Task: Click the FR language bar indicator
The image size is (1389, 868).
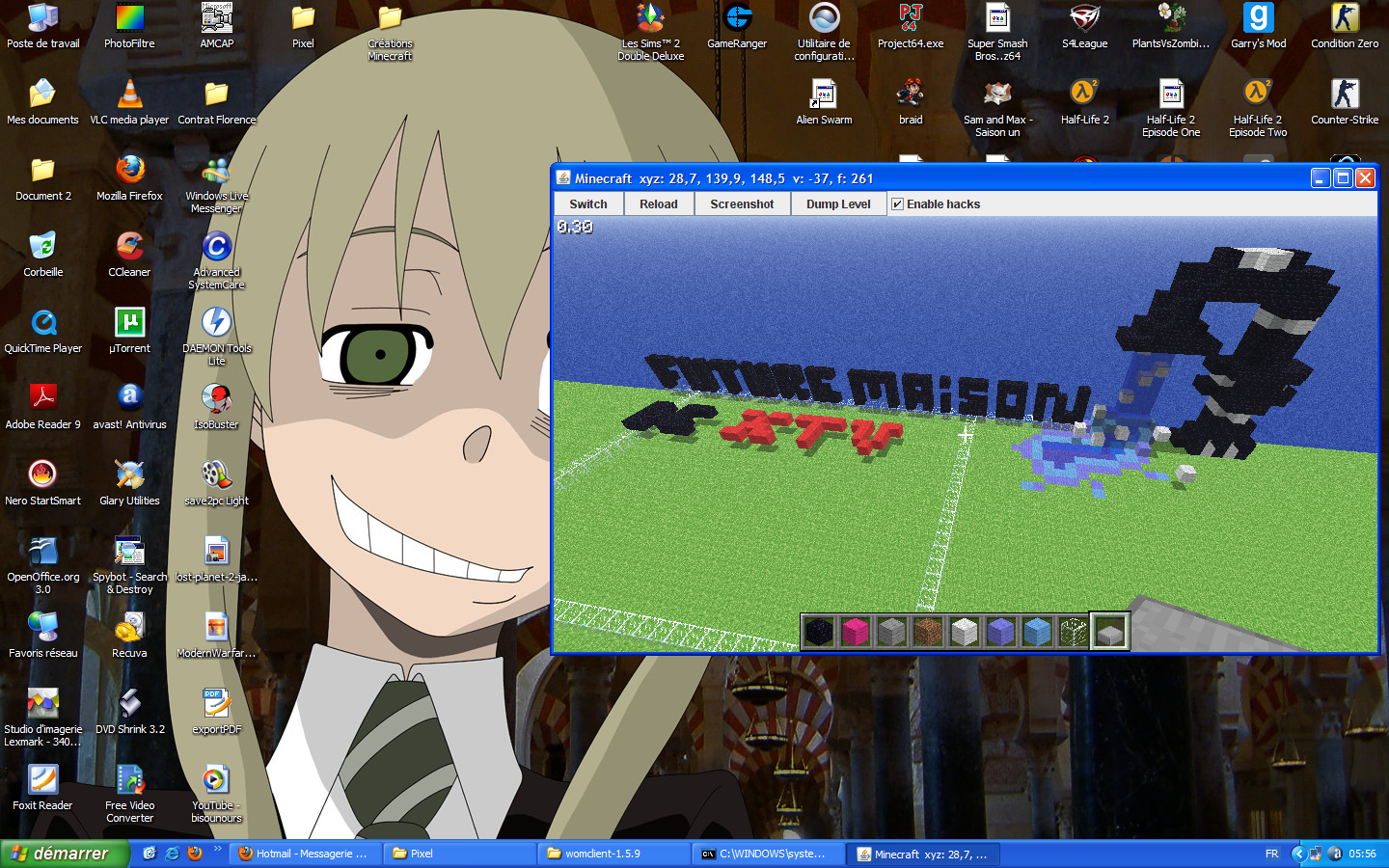Action: [1271, 854]
